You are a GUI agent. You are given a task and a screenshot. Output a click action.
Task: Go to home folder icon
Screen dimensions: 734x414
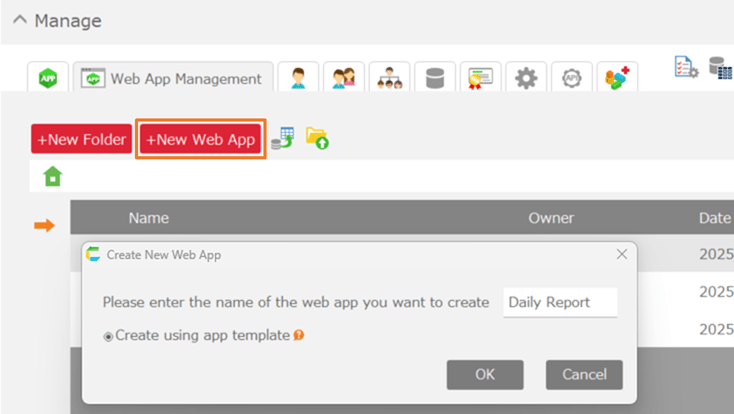pos(52,176)
